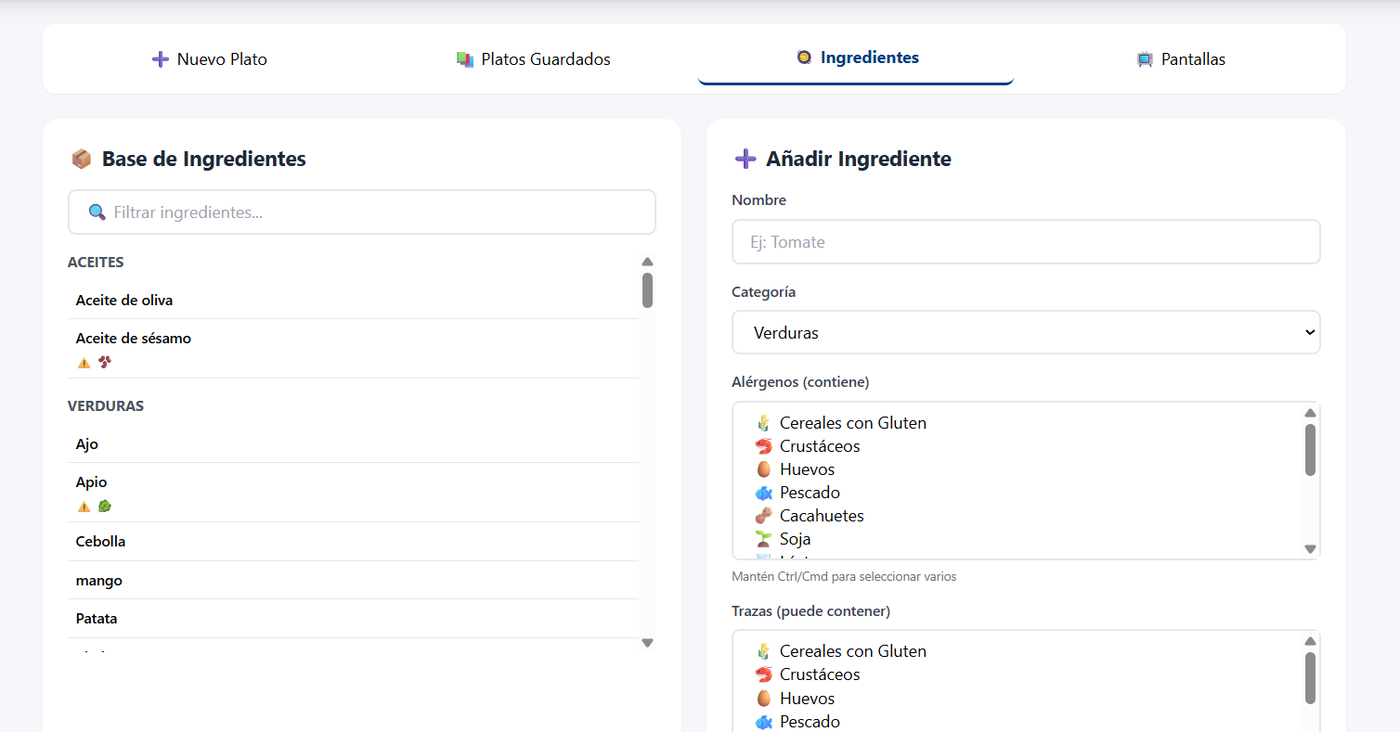Select the Apio ingredient row
The image size is (1400, 732).
click(353, 493)
